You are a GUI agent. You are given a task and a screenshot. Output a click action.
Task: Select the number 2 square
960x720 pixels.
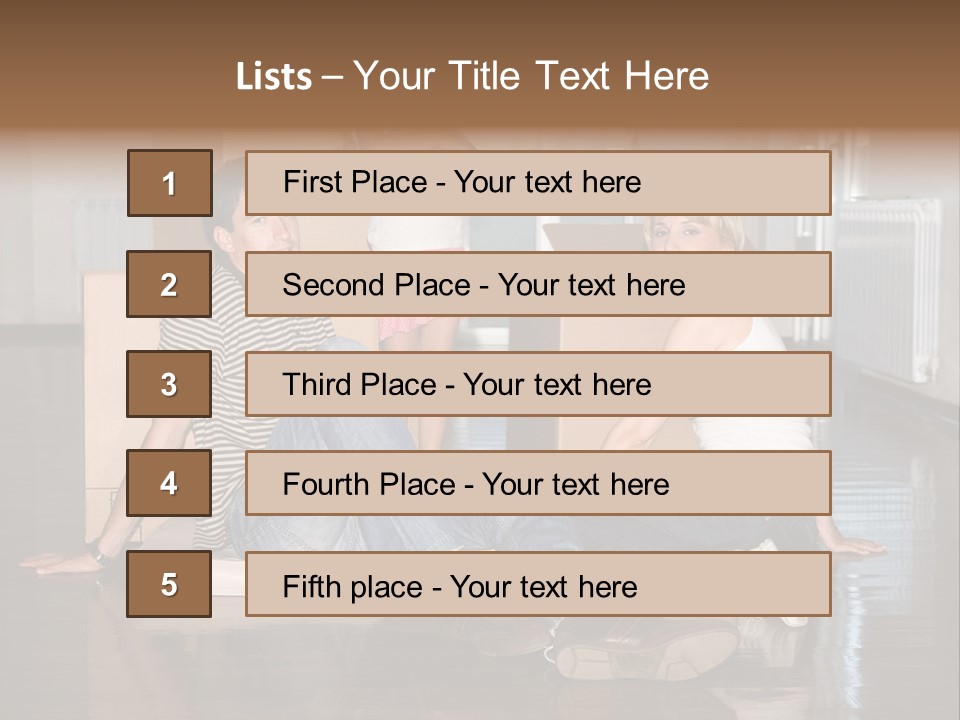[x=169, y=284]
